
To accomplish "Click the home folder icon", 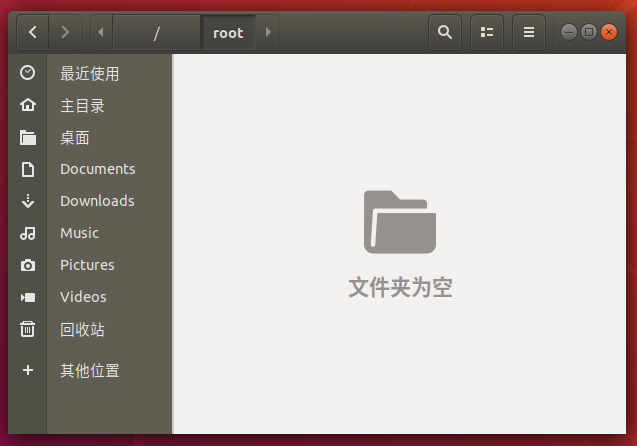I will point(28,105).
